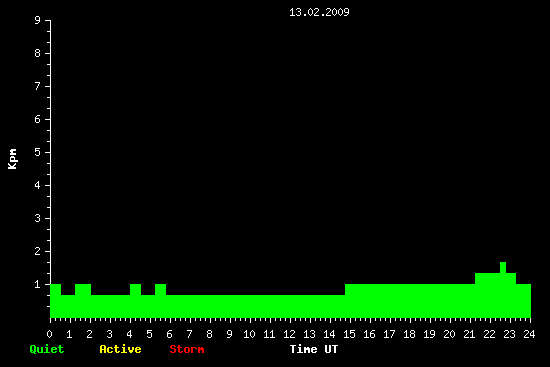The image size is (550, 367).
Task: Click the green bump just after hour 4
Action: point(135,289)
